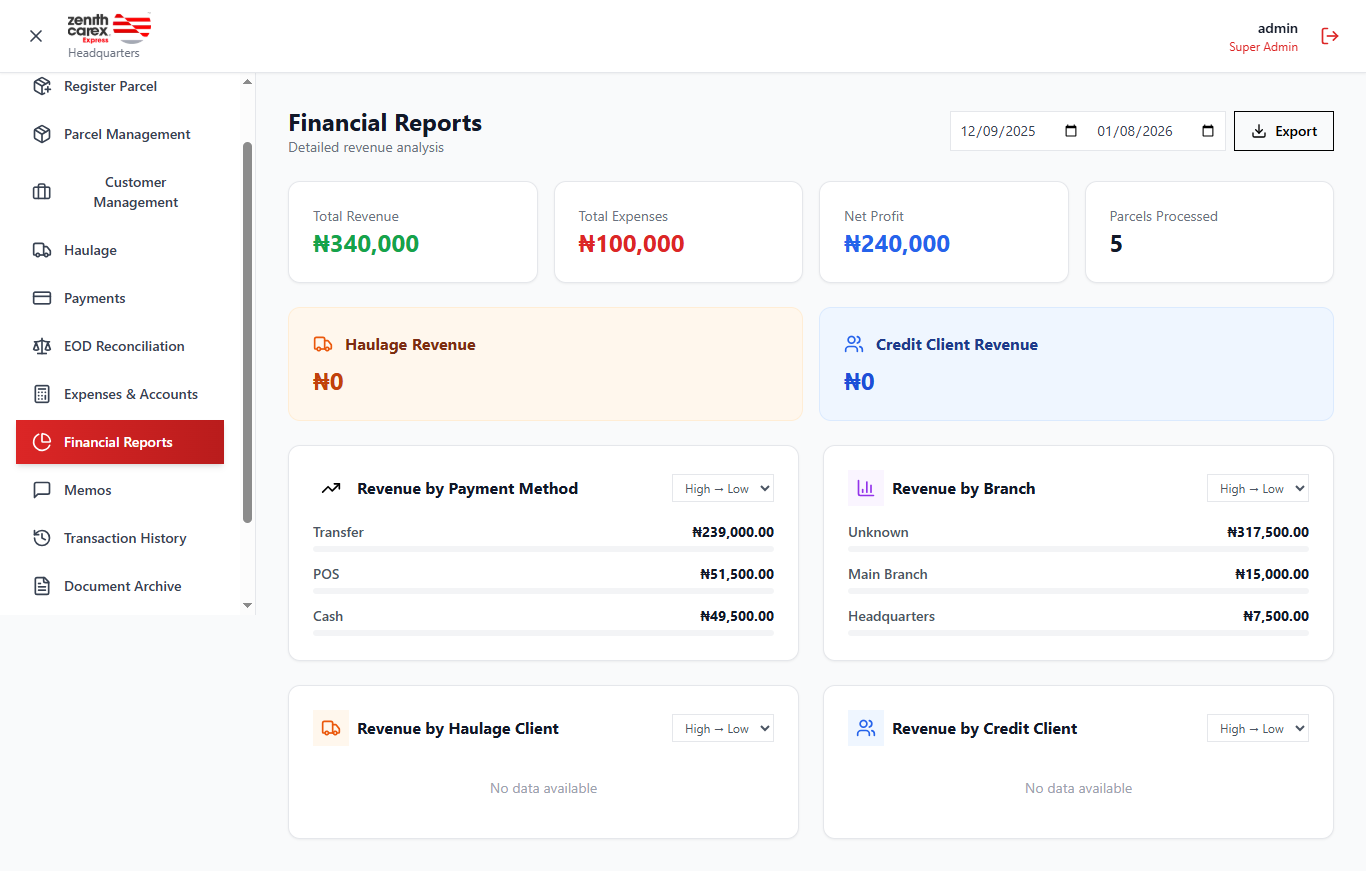
Task: Open the start date calendar picker icon
Action: click(1071, 131)
